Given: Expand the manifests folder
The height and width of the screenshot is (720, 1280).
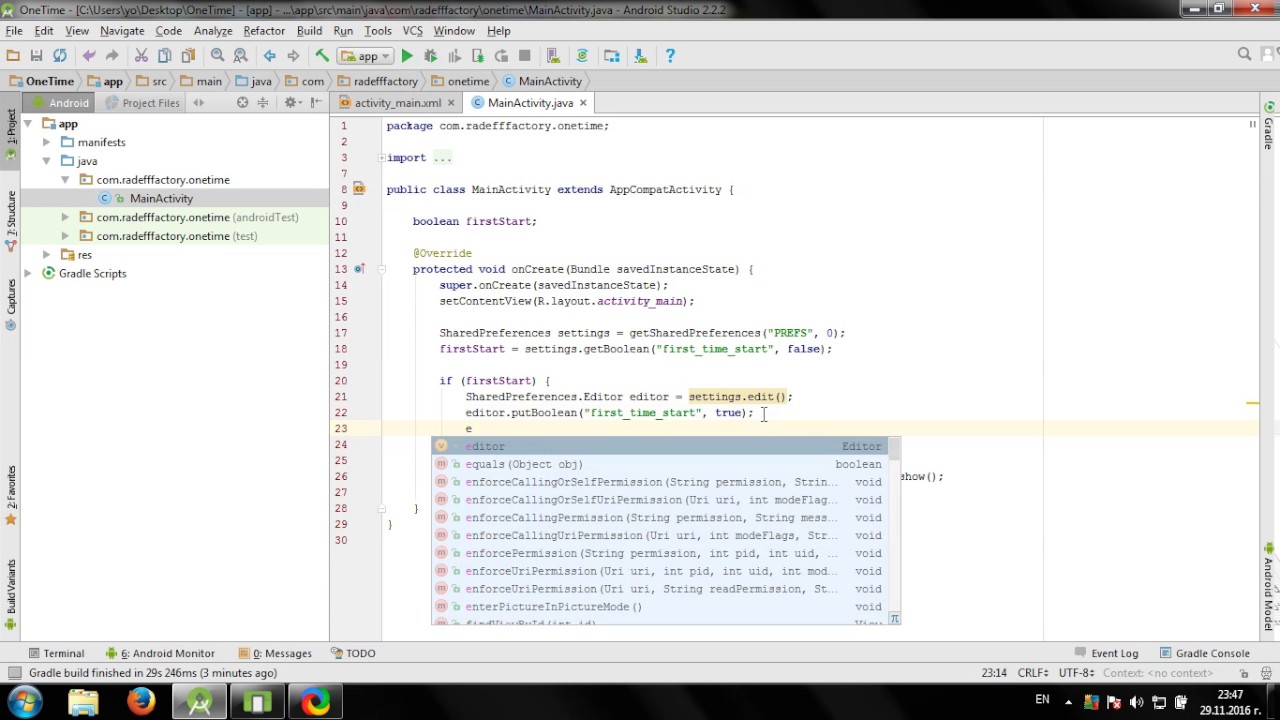Looking at the screenshot, I should (x=46, y=143).
